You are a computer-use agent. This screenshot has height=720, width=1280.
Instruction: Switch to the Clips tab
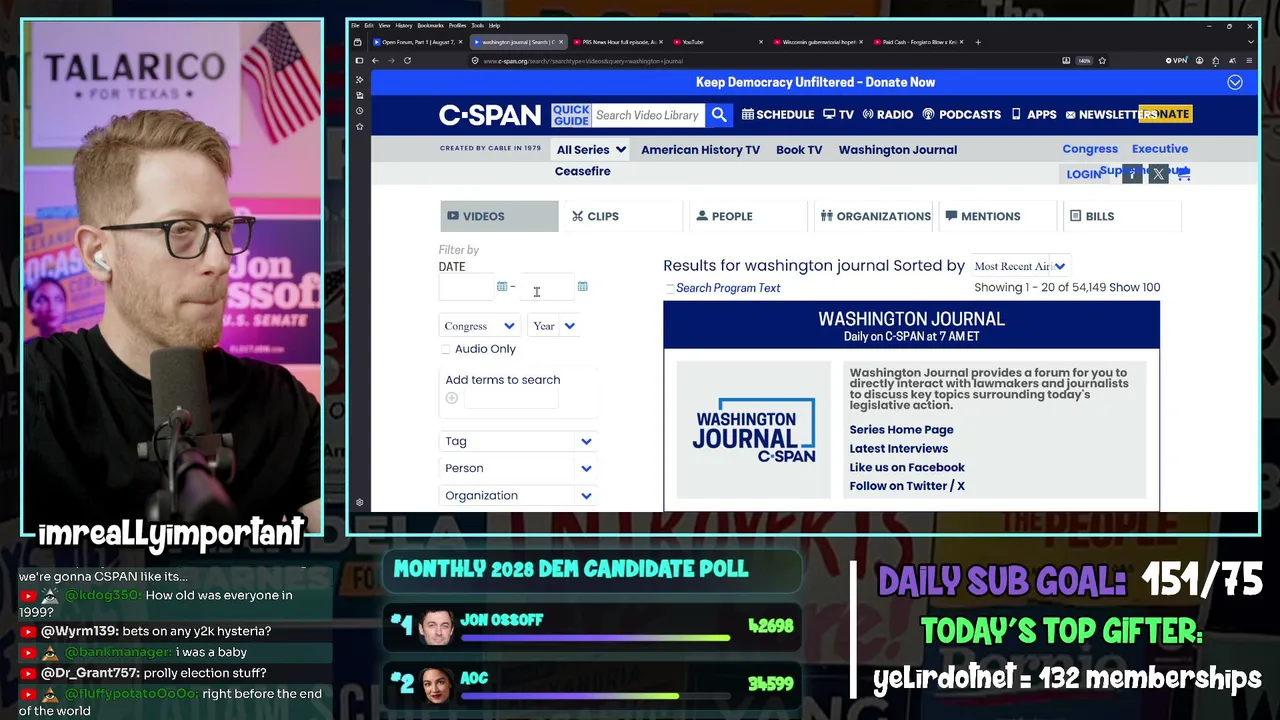tap(623, 216)
